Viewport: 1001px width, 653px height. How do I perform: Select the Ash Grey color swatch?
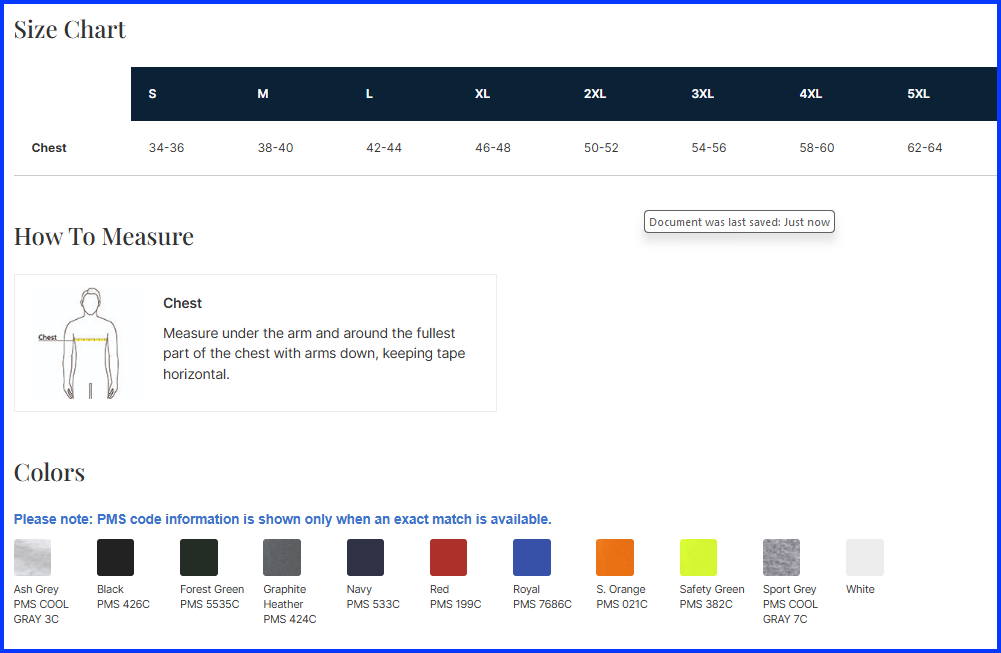point(32,557)
